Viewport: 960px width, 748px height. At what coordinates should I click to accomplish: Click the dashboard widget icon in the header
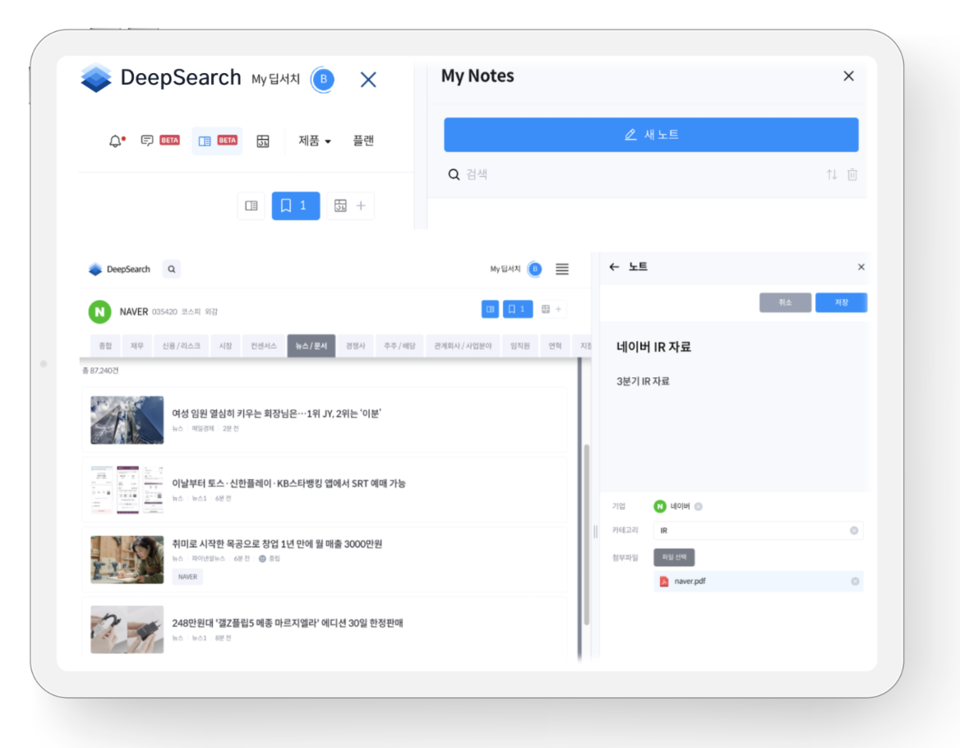(x=263, y=140)
